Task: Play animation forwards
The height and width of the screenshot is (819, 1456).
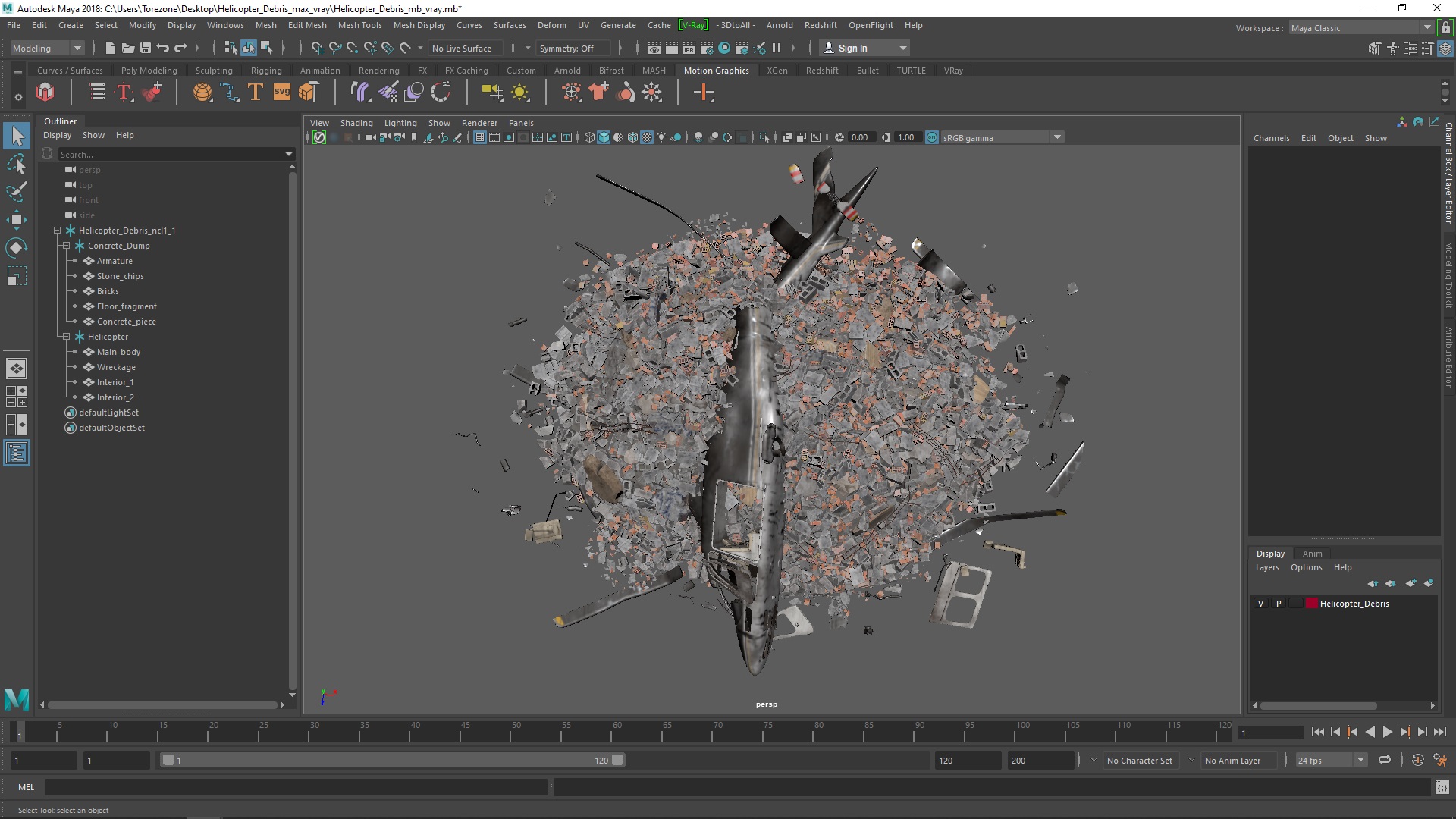Action: (1387, 732)
